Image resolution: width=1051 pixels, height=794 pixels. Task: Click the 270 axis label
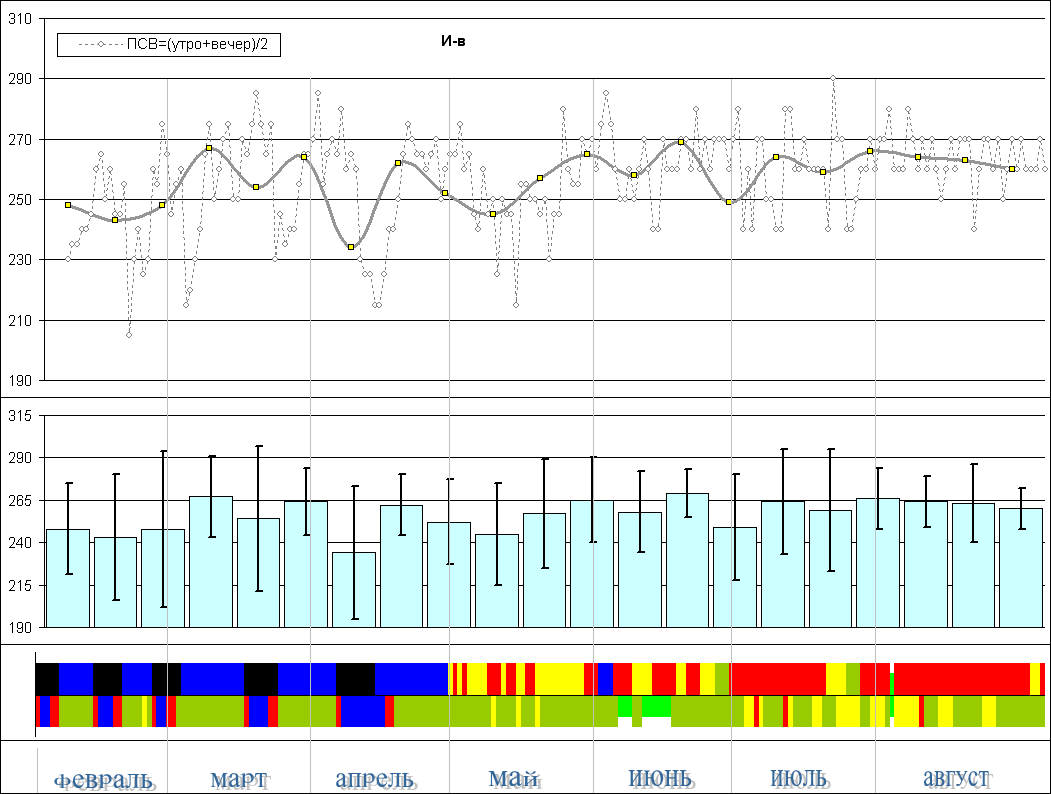point(20,140)
